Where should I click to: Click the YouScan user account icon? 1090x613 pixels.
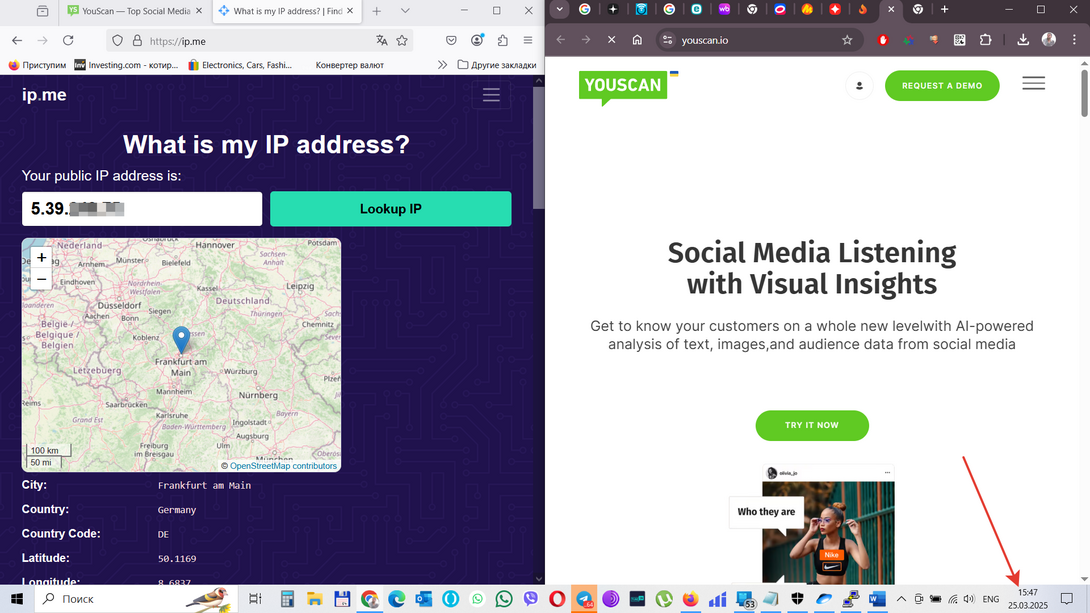859,86
